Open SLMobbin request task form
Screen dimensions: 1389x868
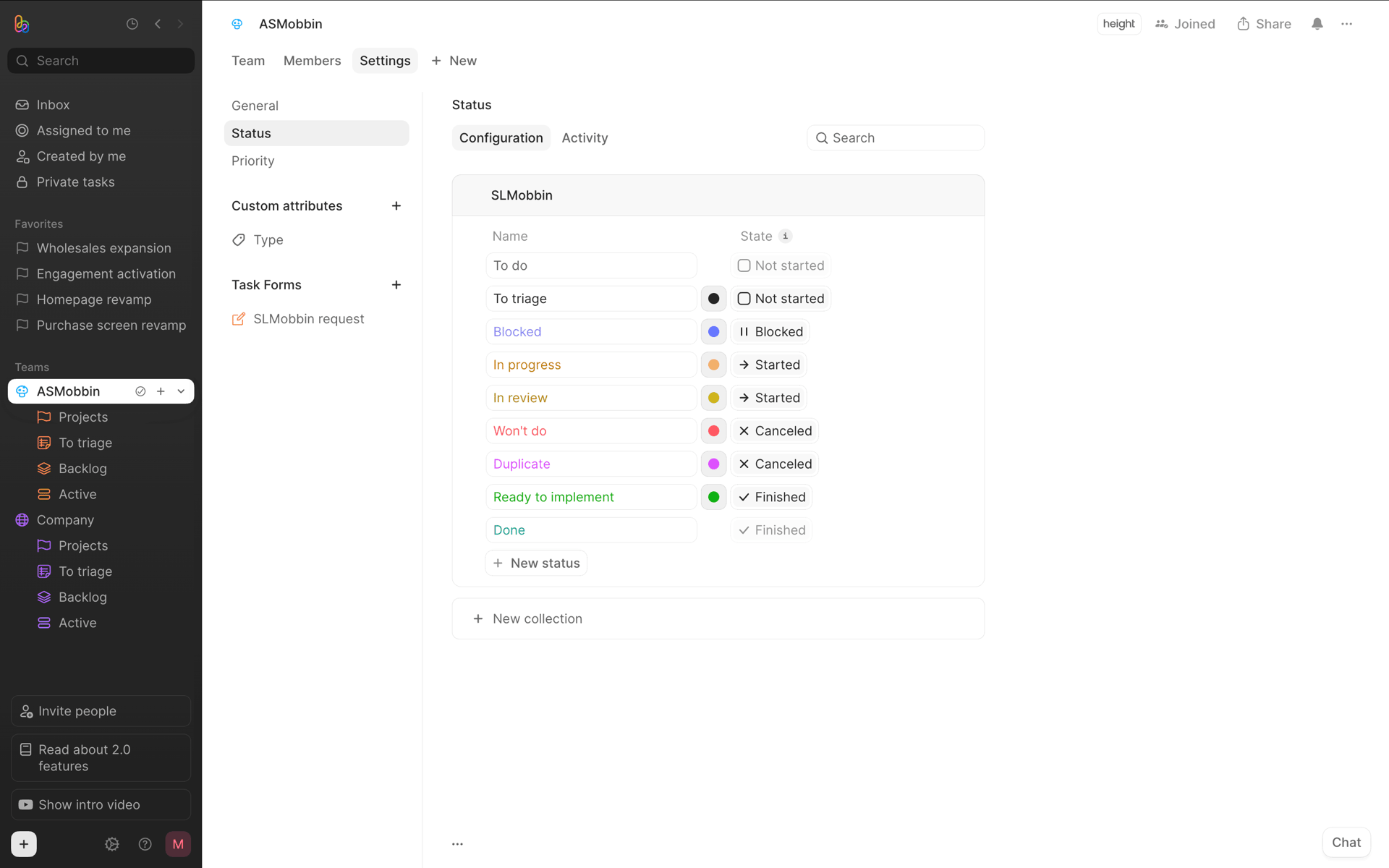click(316, 319)
